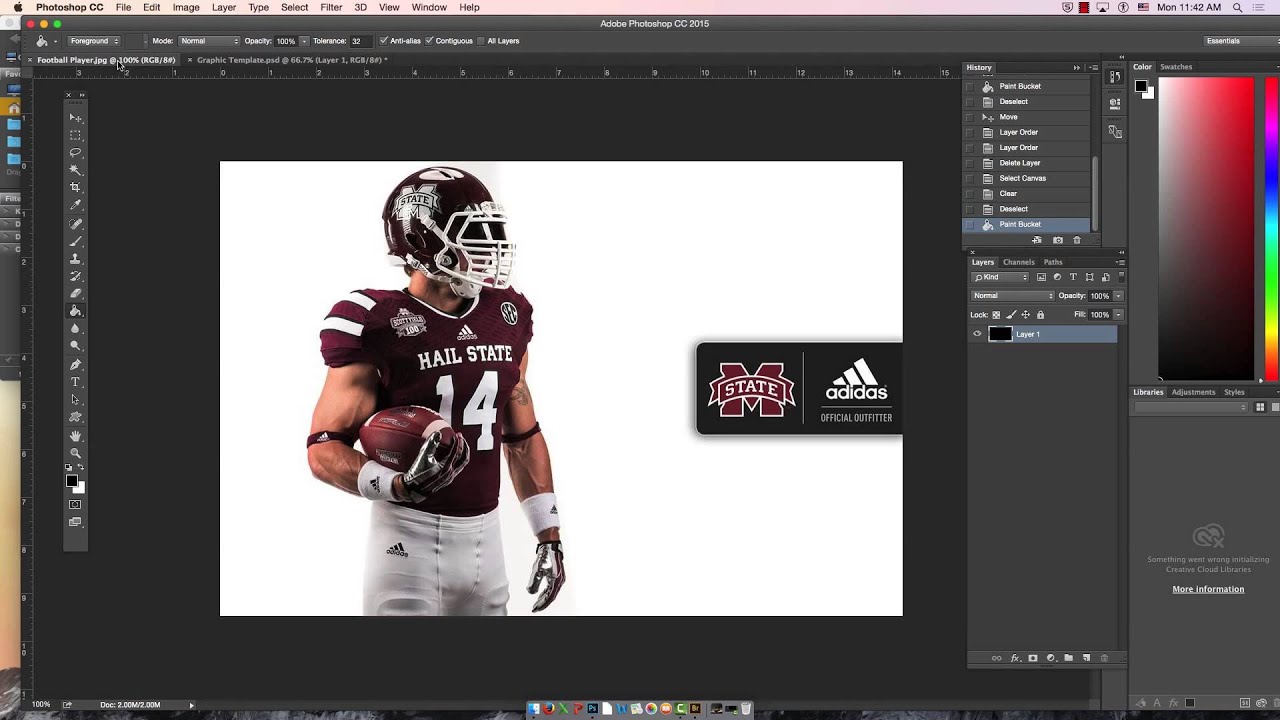Viewport: 1280px width, 720px height.
Task: Open the Fill percentage arrow
Action: [x=1118, y=315]
